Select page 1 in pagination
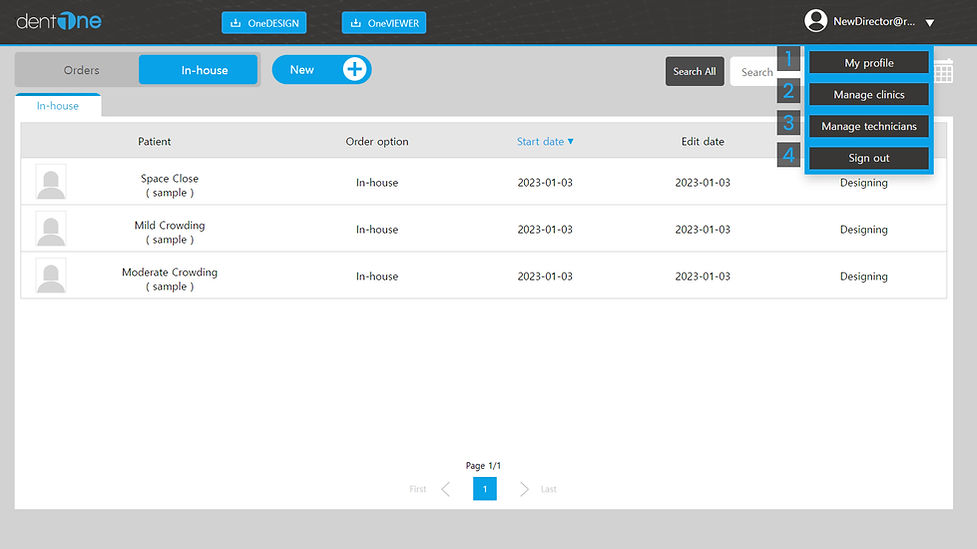Screen dimensions: 977x549 pos(485,489)
